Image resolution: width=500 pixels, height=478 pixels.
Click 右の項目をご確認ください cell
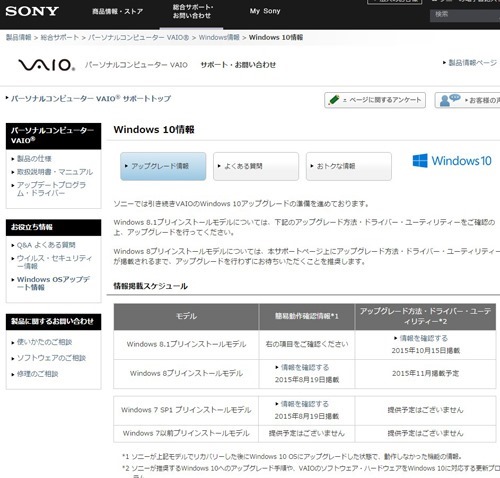(307, 344)
